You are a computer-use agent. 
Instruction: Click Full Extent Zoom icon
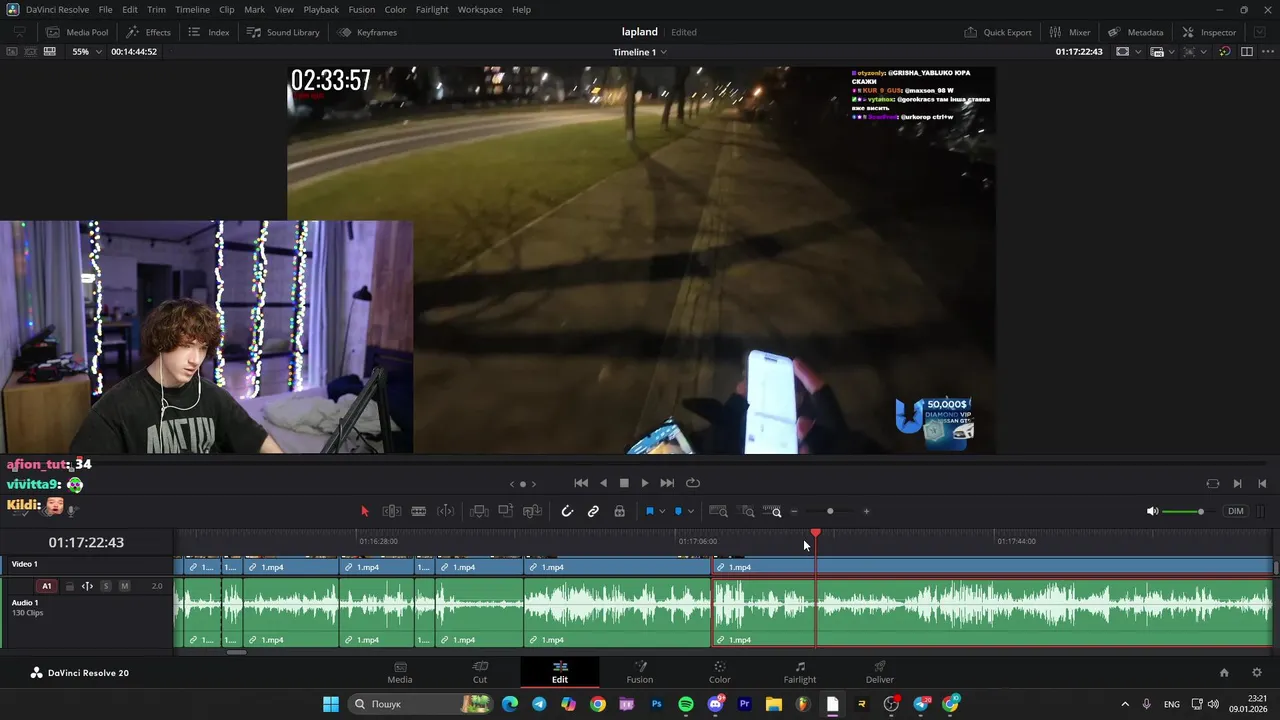pos(718,511)
